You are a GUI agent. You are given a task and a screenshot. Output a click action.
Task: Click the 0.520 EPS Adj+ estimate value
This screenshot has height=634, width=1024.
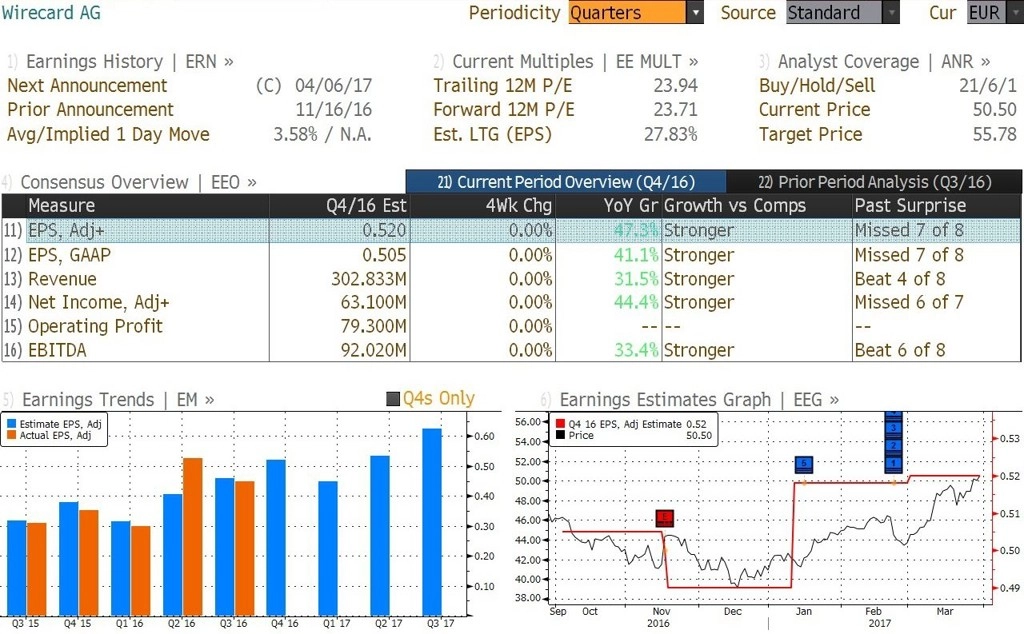pyautogui.click(x=385, y=230)
